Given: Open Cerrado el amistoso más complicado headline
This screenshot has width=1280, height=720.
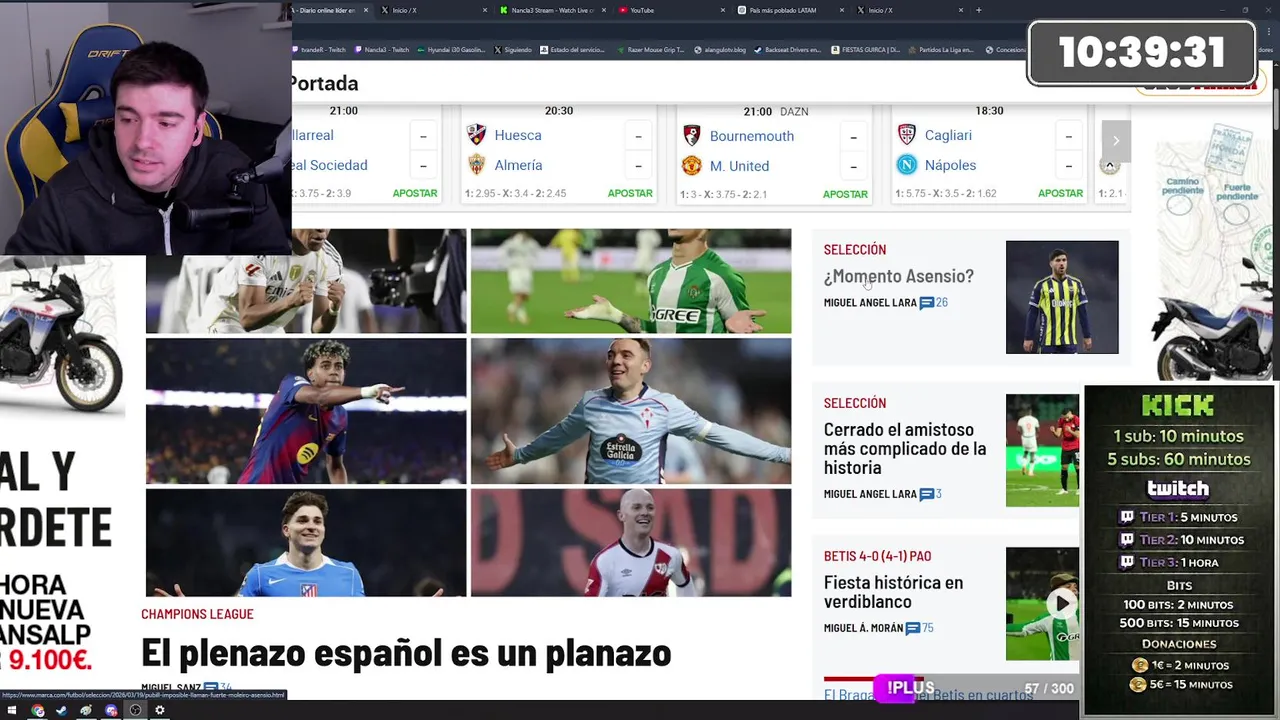Looking at the screenshot, I should [x=905, y=448].
